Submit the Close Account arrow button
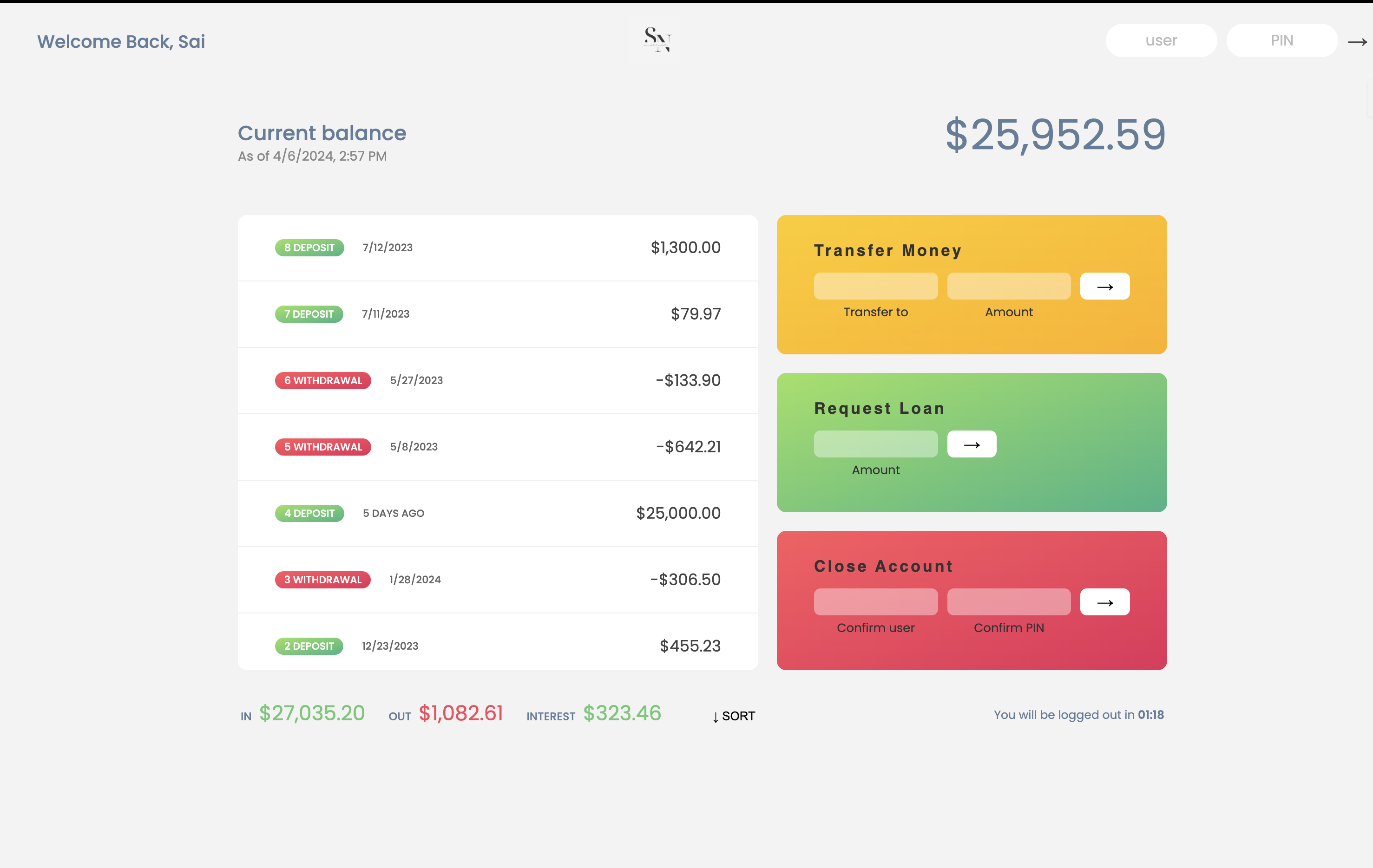 pos(1104,602)
